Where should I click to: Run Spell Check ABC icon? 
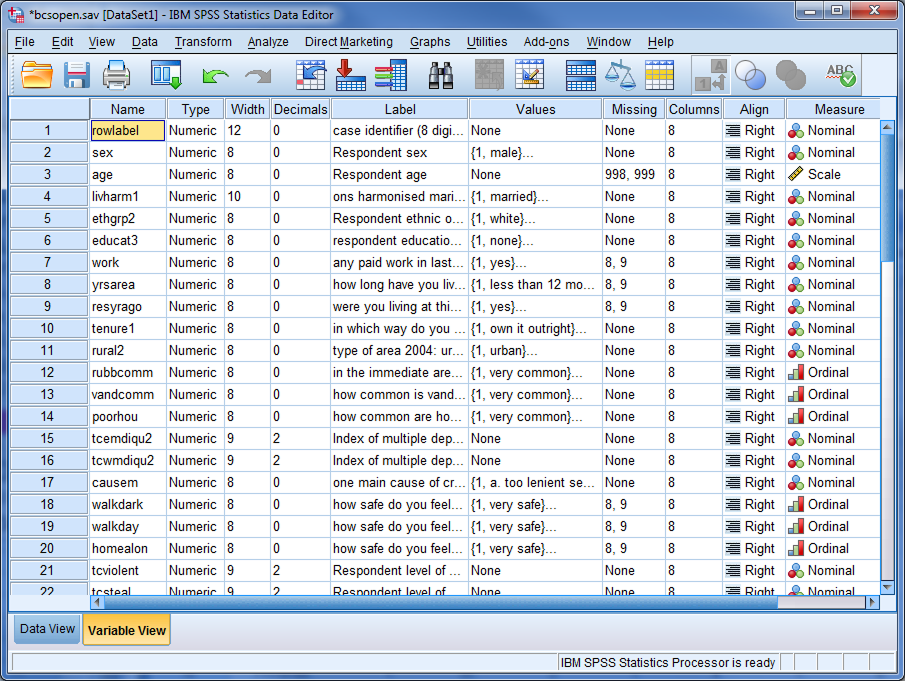[841, 75]
